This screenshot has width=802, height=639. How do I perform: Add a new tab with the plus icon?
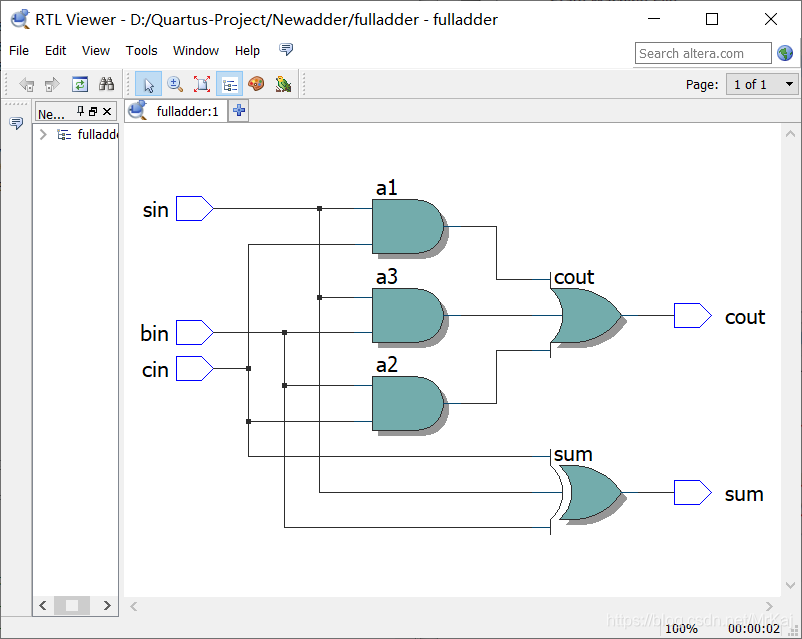(x=239, y=111)
